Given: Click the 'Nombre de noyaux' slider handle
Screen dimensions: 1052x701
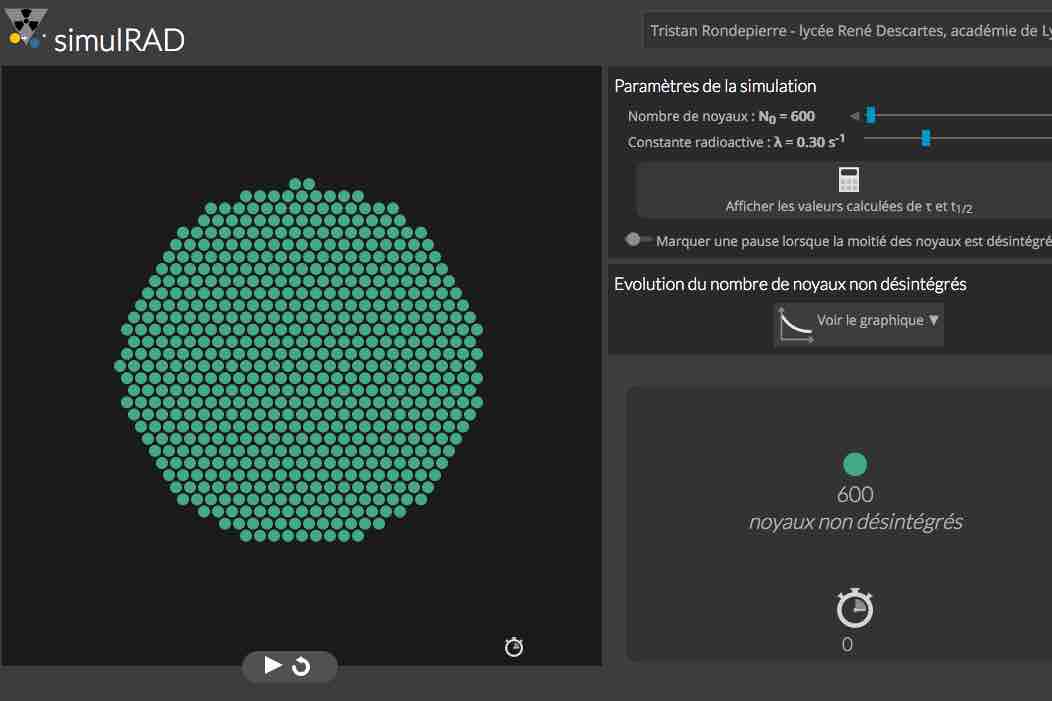Looking at the screenshot, I should pos(871,116).
